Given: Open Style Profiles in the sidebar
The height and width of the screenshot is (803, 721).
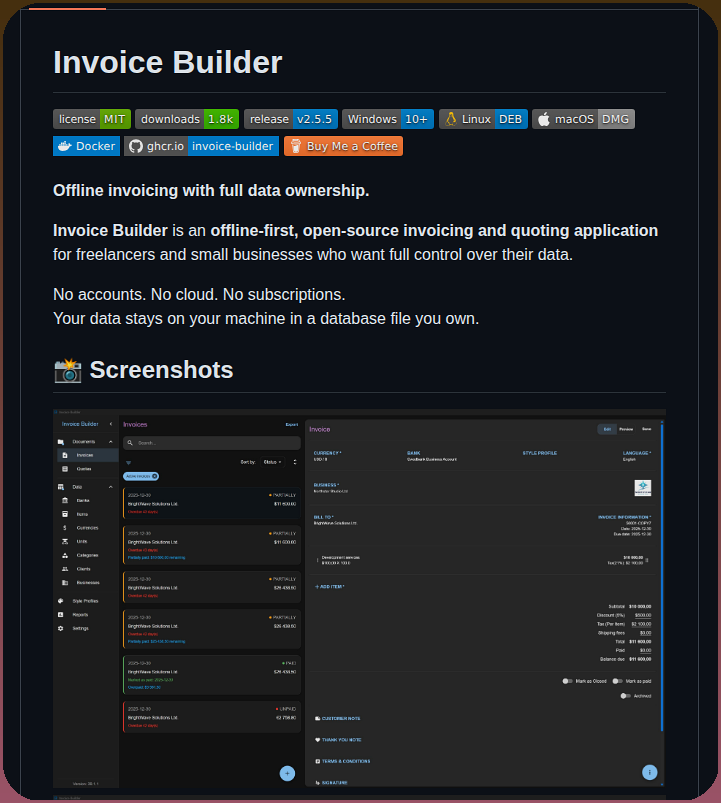Looking at the screenshot, I should tap(85, 601).
